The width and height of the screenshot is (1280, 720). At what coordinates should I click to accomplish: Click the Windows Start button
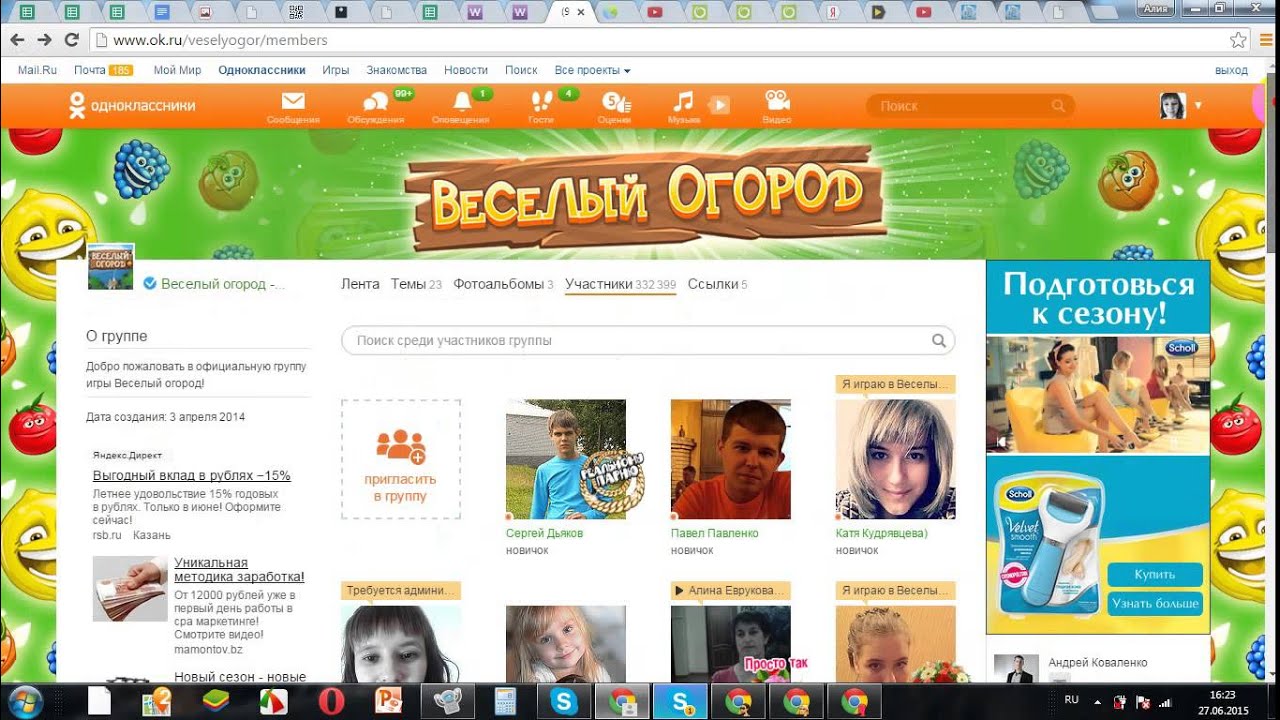(x=25, y=700)
